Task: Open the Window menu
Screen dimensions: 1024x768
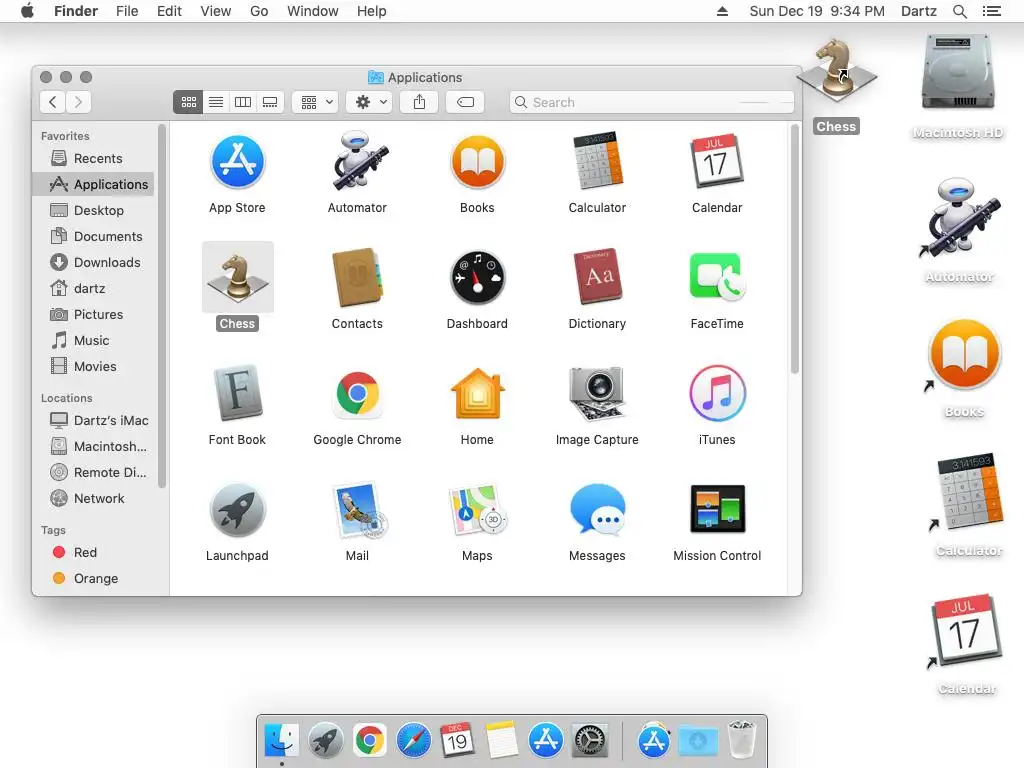Action: pyautogui.click(x=313, y=11)
